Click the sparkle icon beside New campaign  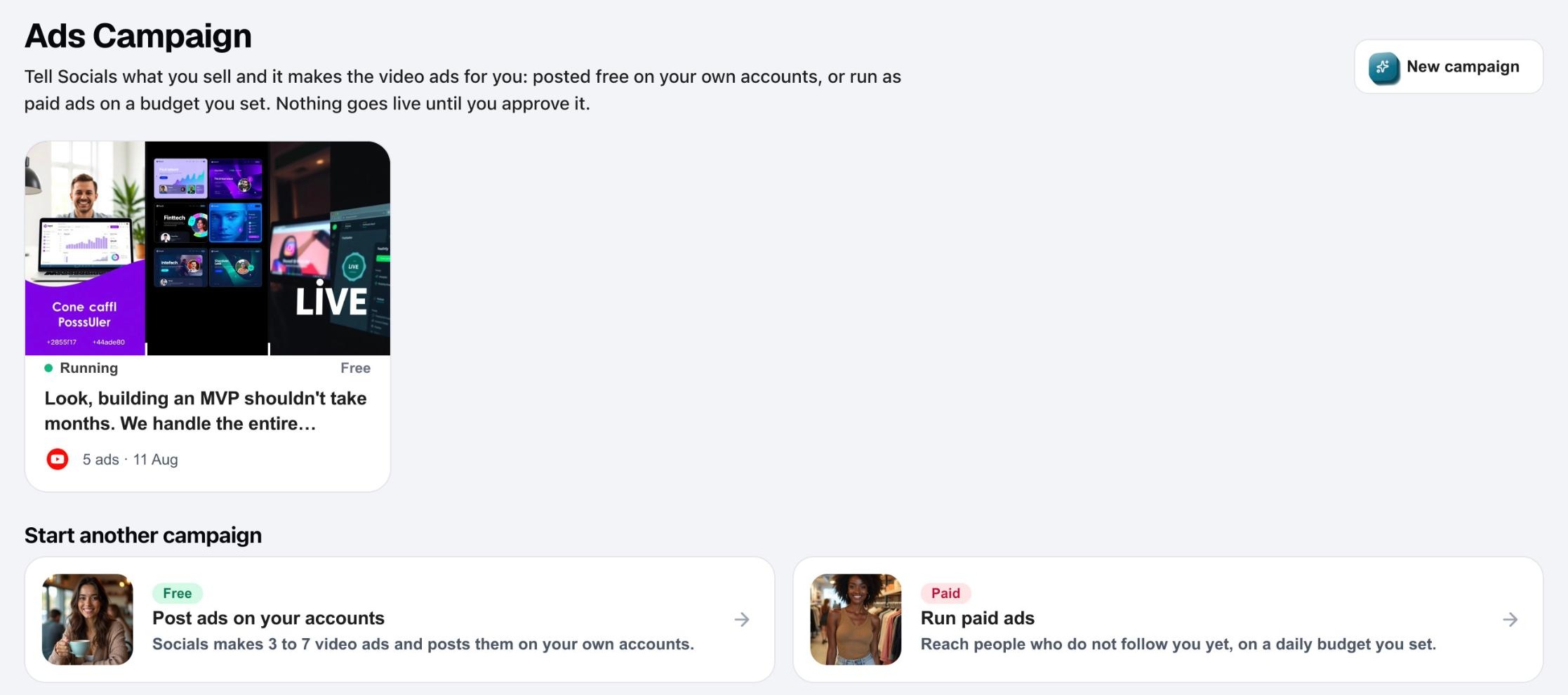pyautogui.click(x=1383, y=67)
